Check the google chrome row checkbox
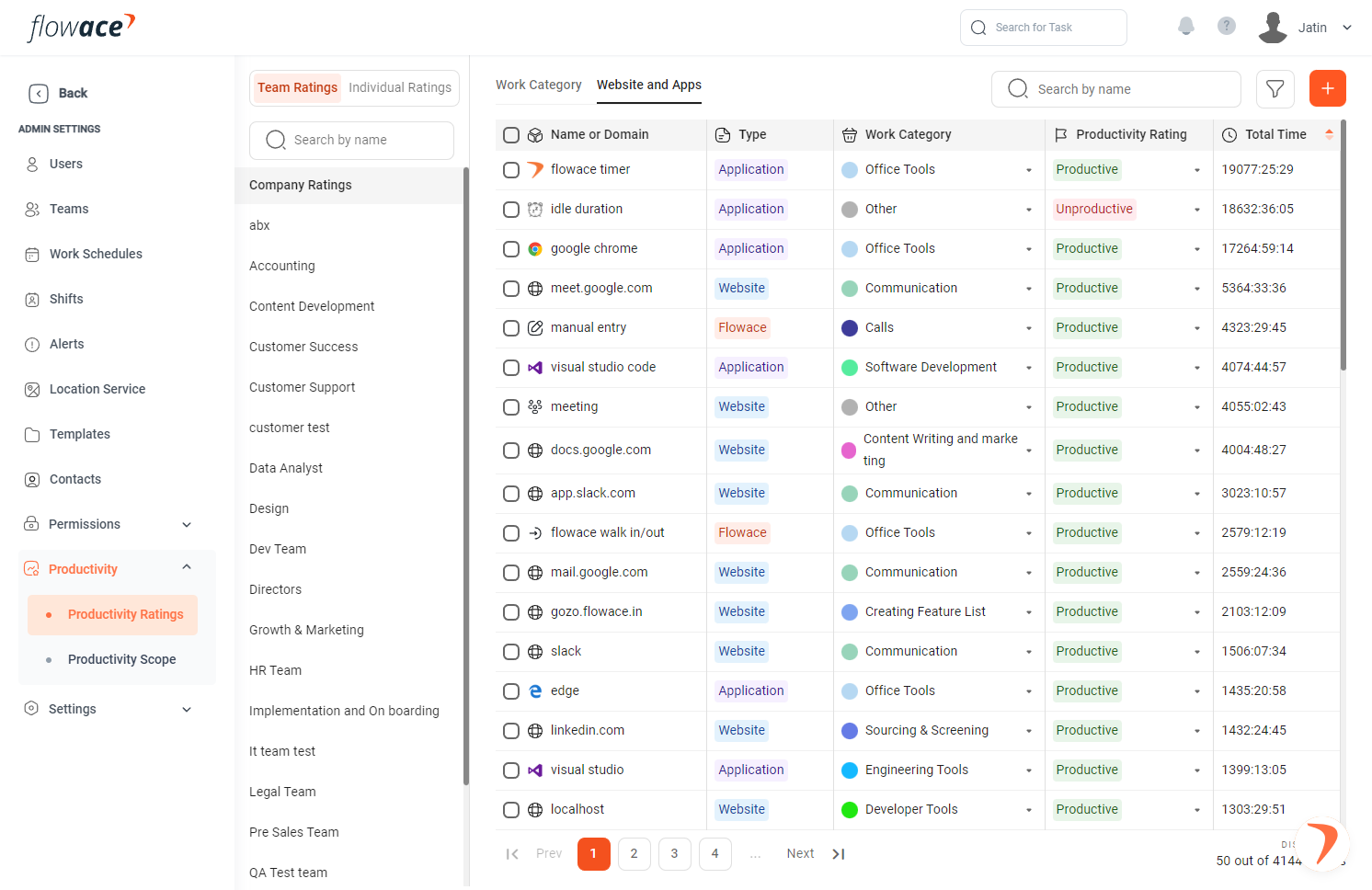Viewport: 1372px width, 890px height. [511, 249]
